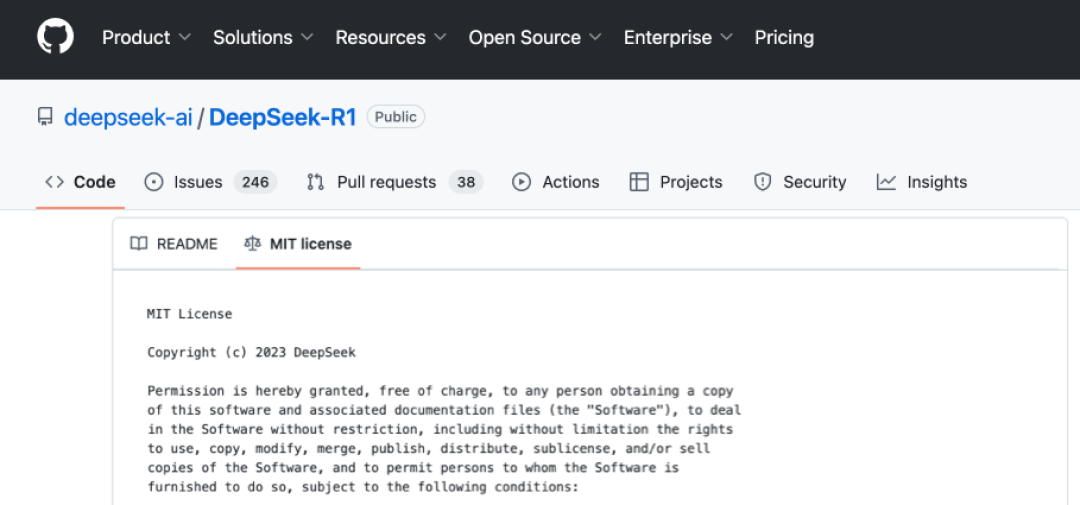
Task: Click the Security shield icon
Action: coord(762,182)
